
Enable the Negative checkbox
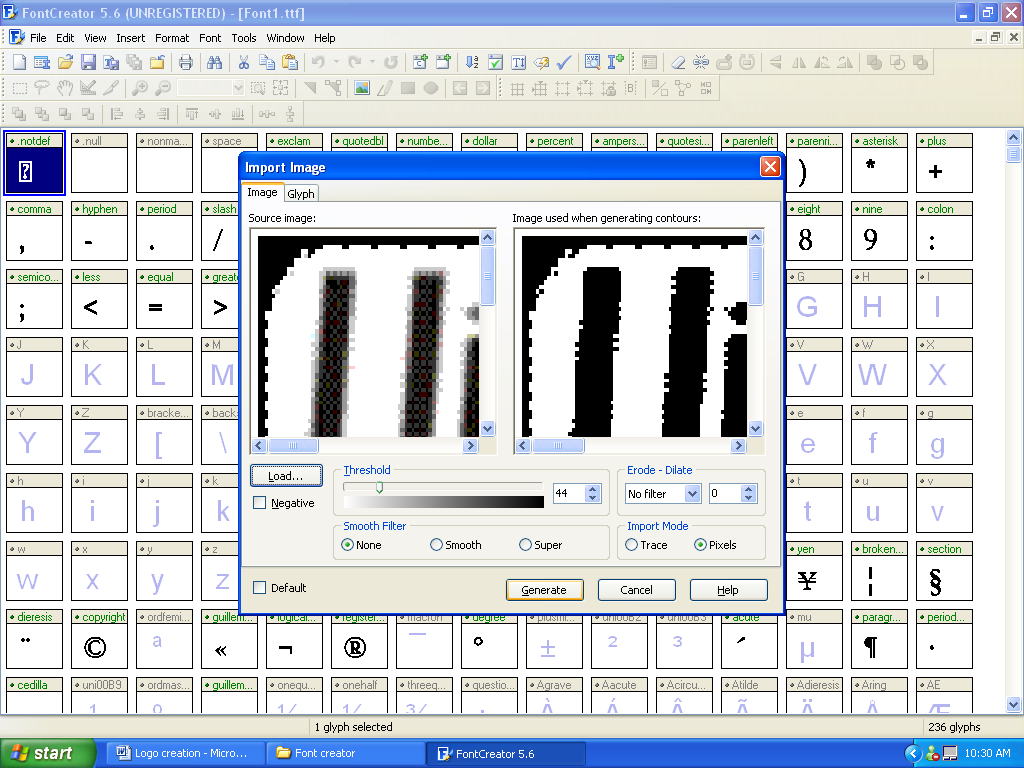point(258,503)
